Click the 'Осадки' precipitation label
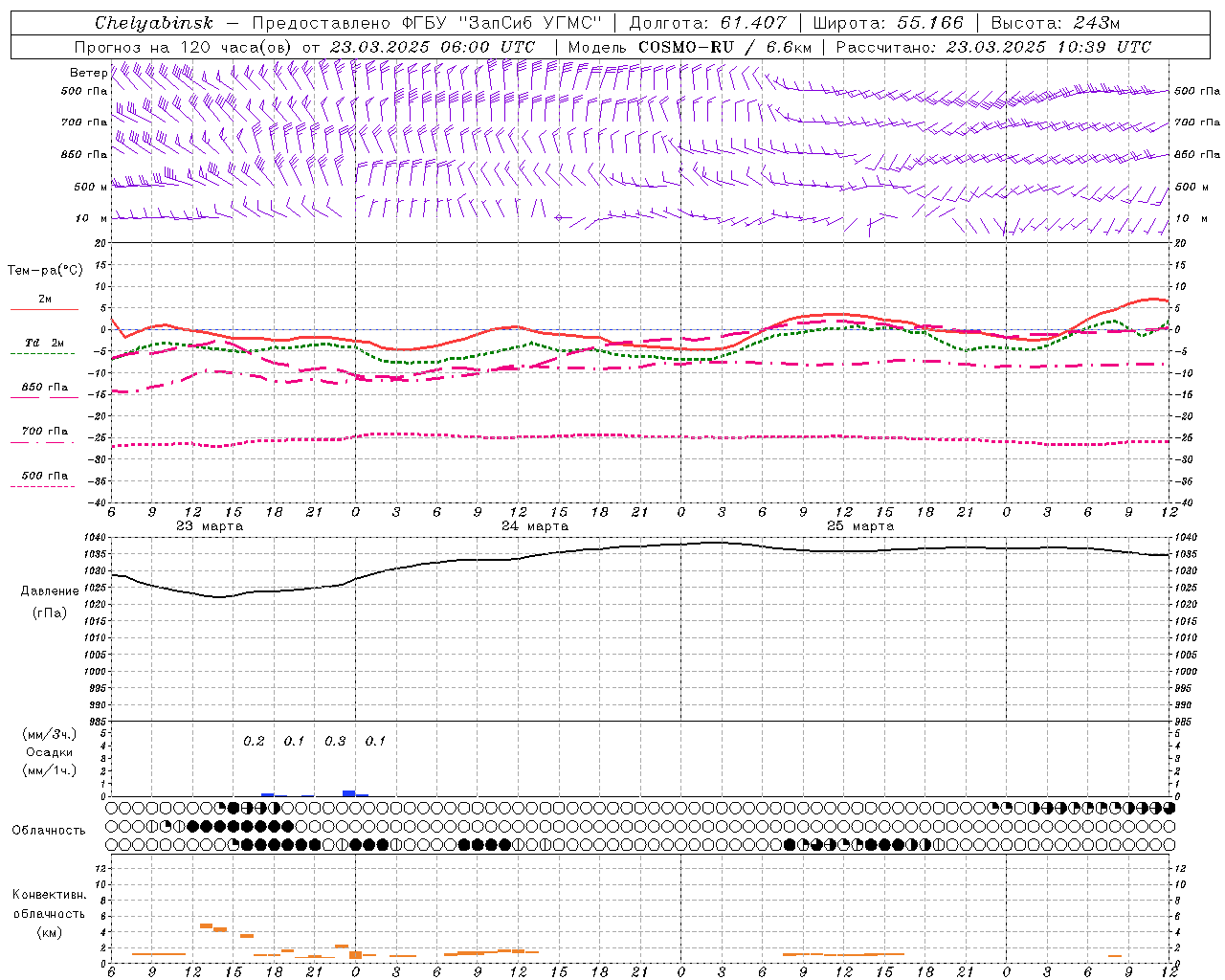 [x=50, y=752]
